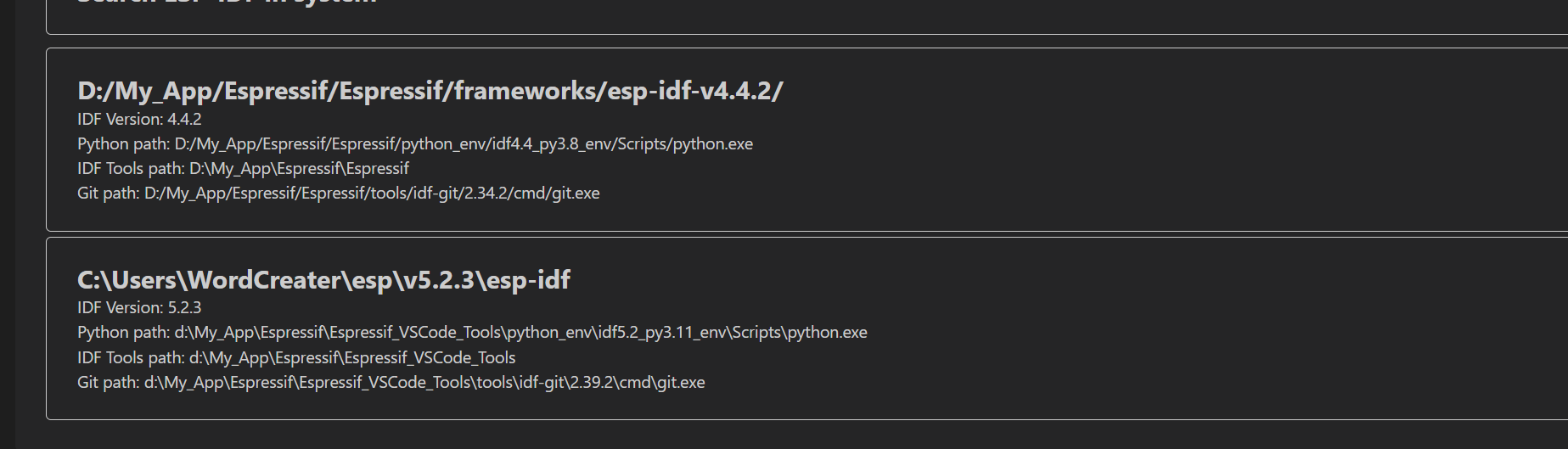Click the Espressif_VSCode_Tools IDF Tools path value
The height and width of the screenshot is (449, 1568).
point(352,357)
